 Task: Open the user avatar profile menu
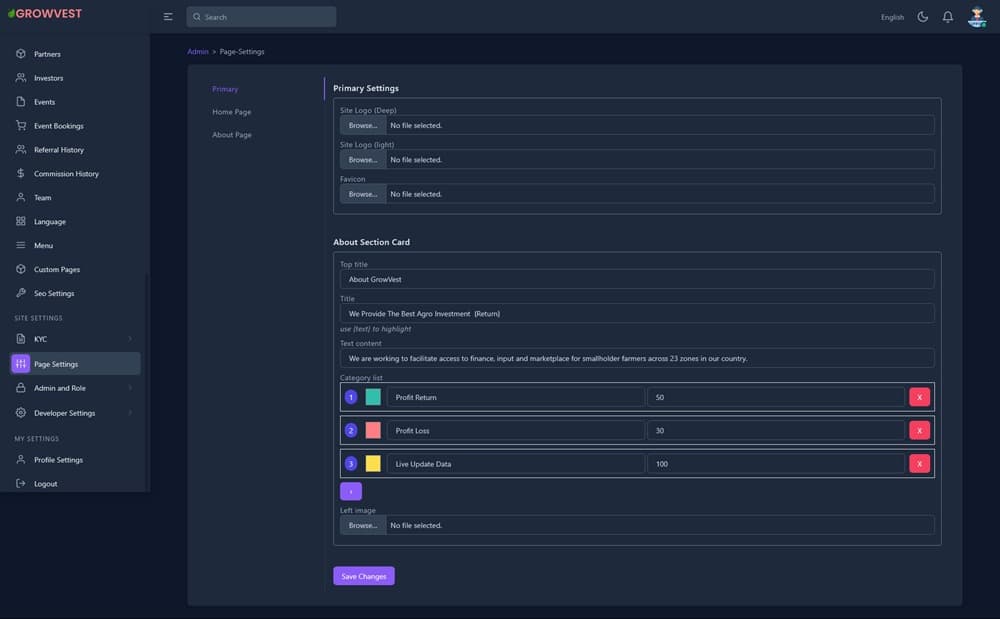coord(977,17)
